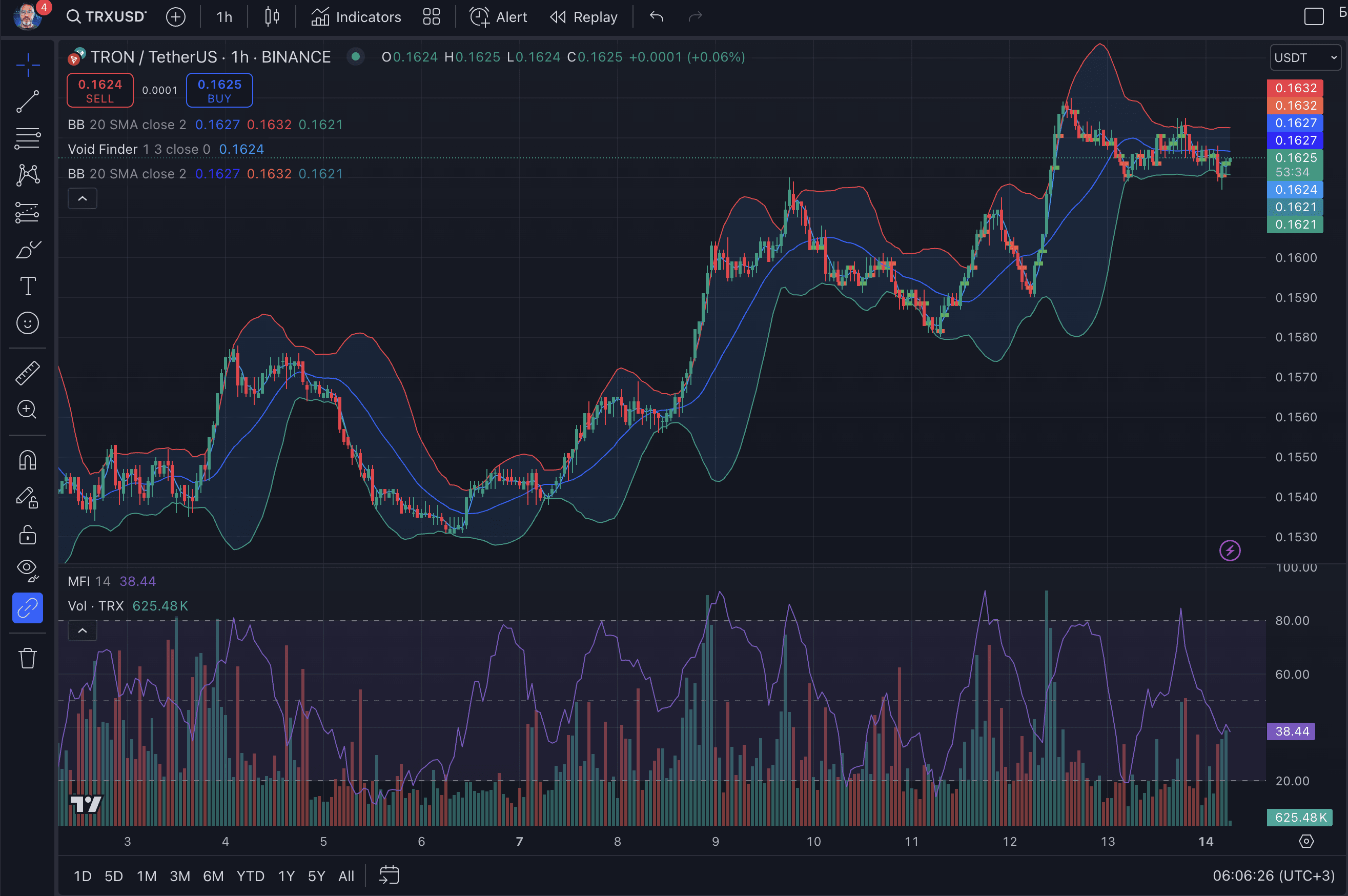Select the trend line drawing tool

(x=28, y=101)
